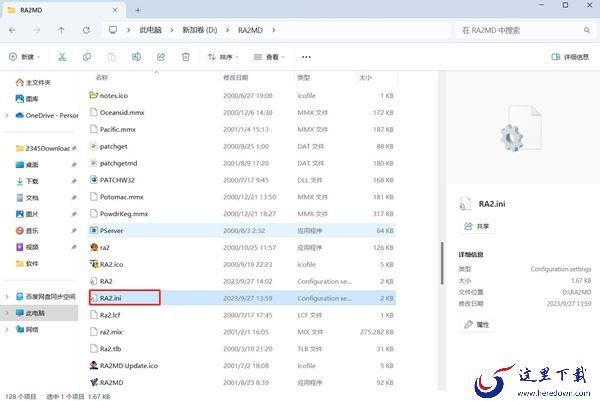The image size is (600, 401).
Task: Click the Back navigation arrow
Action: tap(12, 30)
